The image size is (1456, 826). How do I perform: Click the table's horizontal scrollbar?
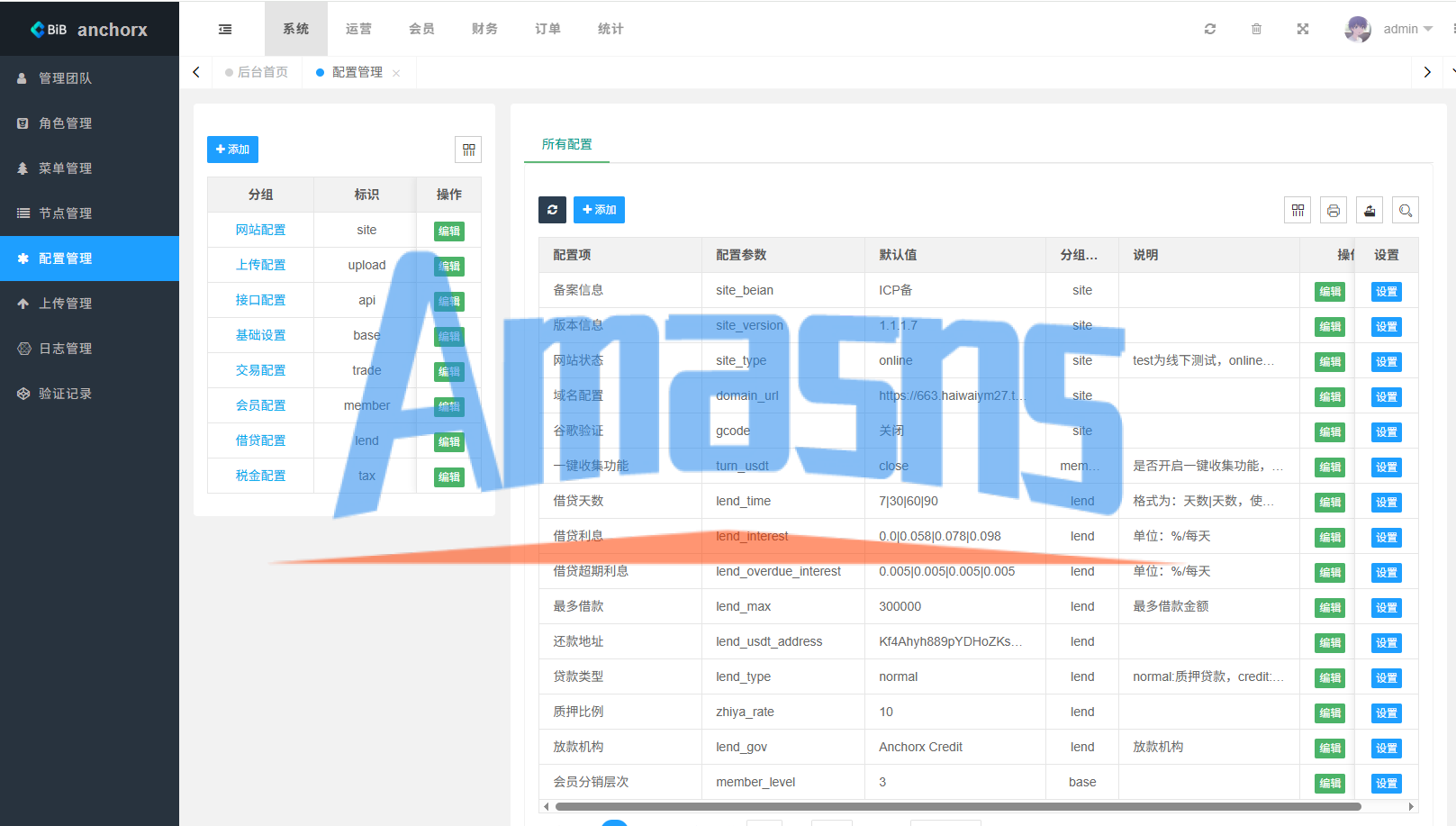958,806
